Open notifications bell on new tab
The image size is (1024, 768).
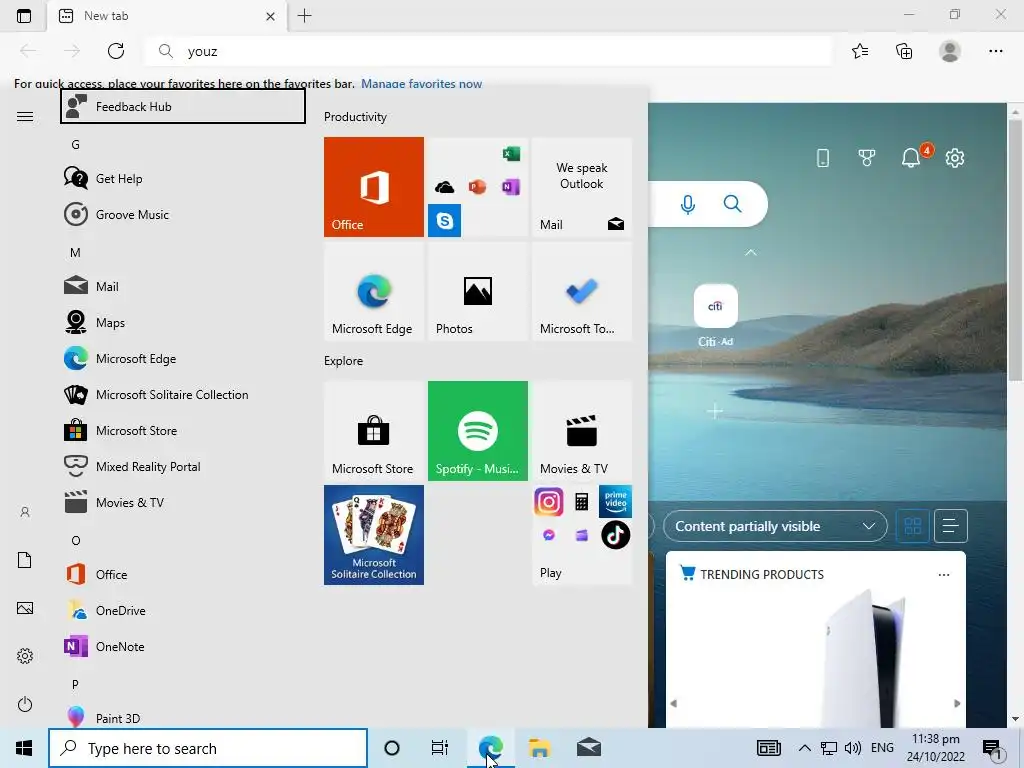pyautogui.click(x=912, y=157)
